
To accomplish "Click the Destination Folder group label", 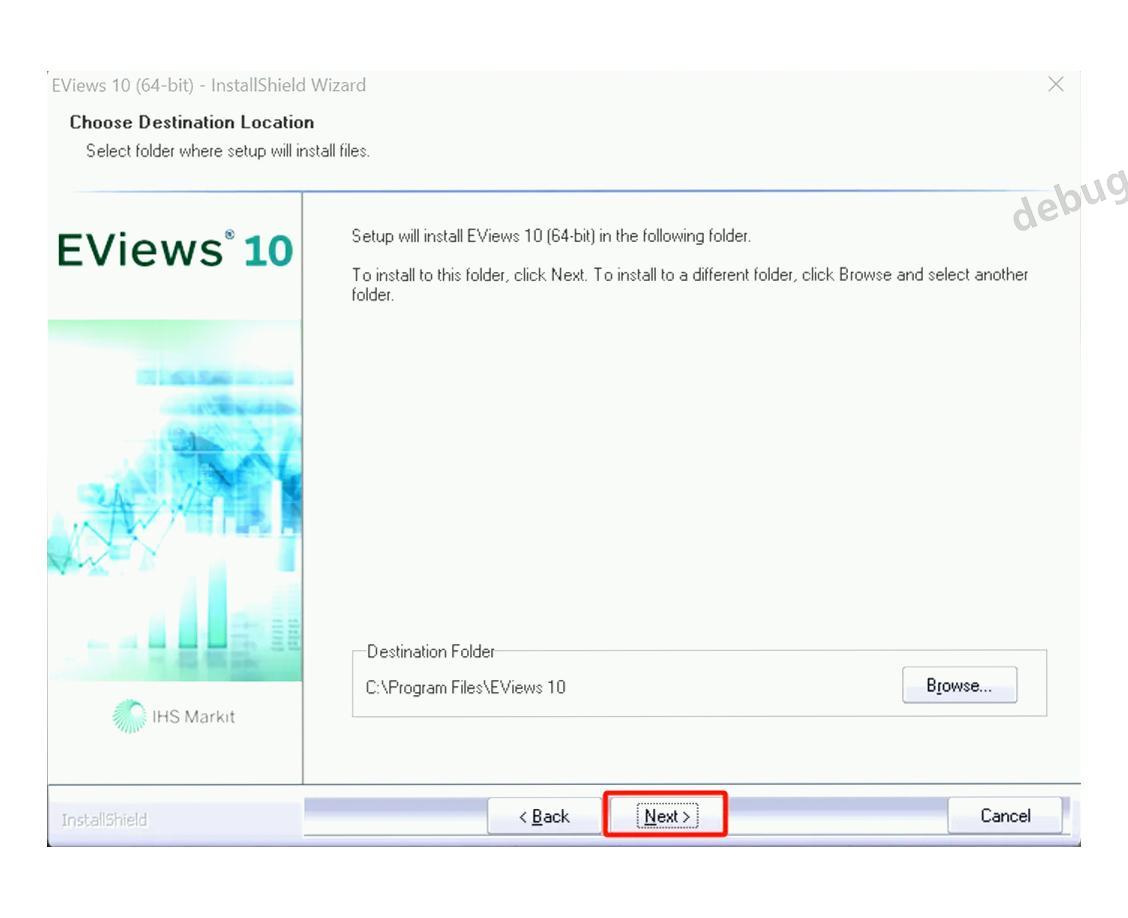I will tap(430, 651).
